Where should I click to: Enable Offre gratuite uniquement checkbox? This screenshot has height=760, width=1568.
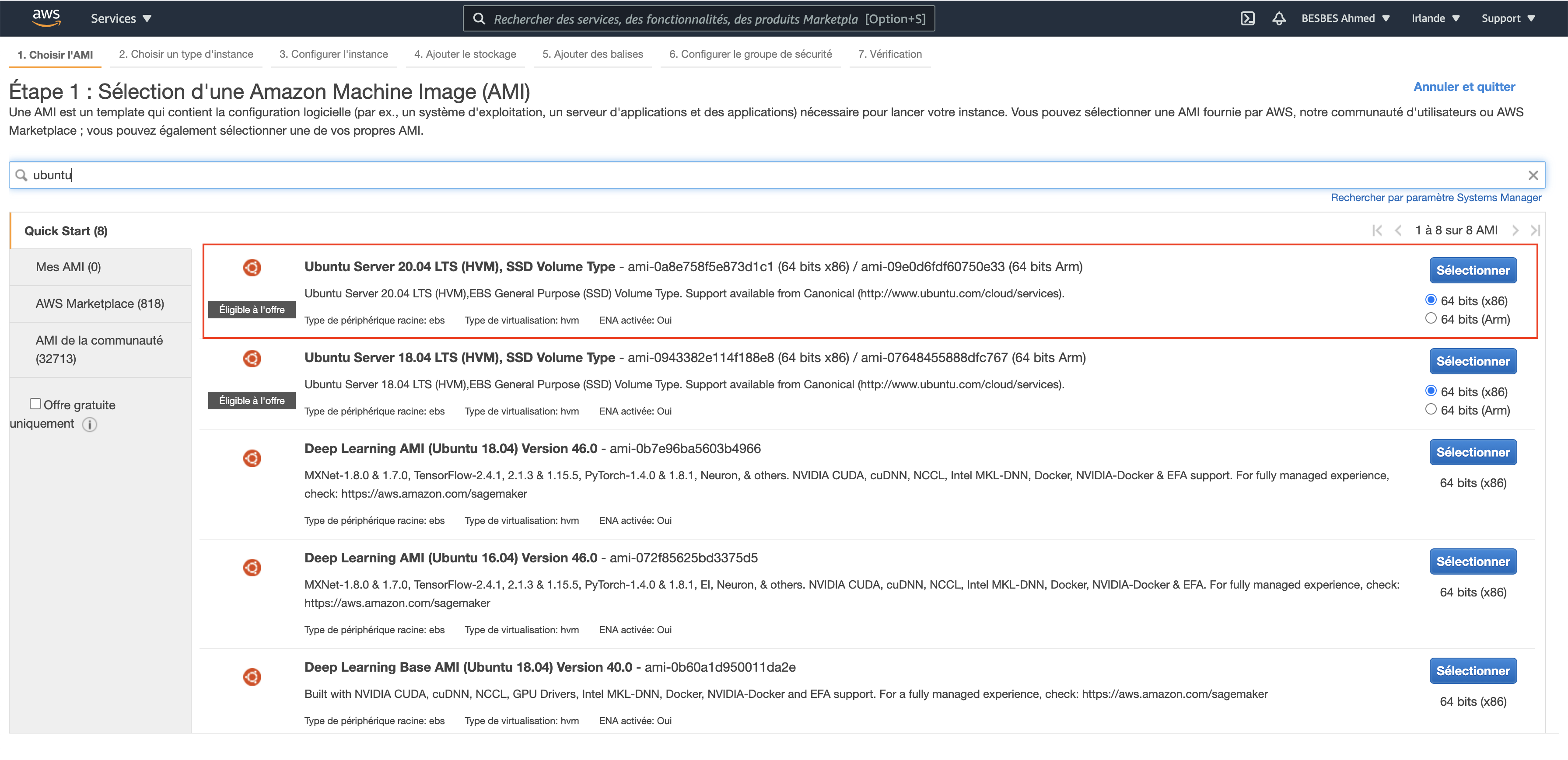[35, 404]
